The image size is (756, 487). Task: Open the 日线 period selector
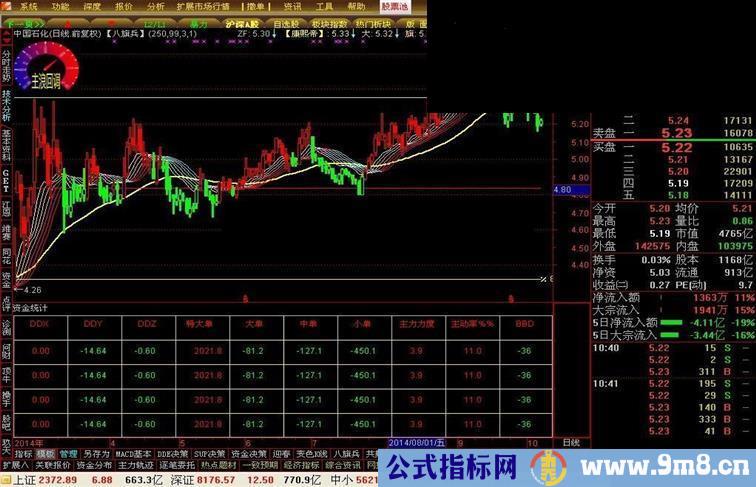tap(570, 441)
